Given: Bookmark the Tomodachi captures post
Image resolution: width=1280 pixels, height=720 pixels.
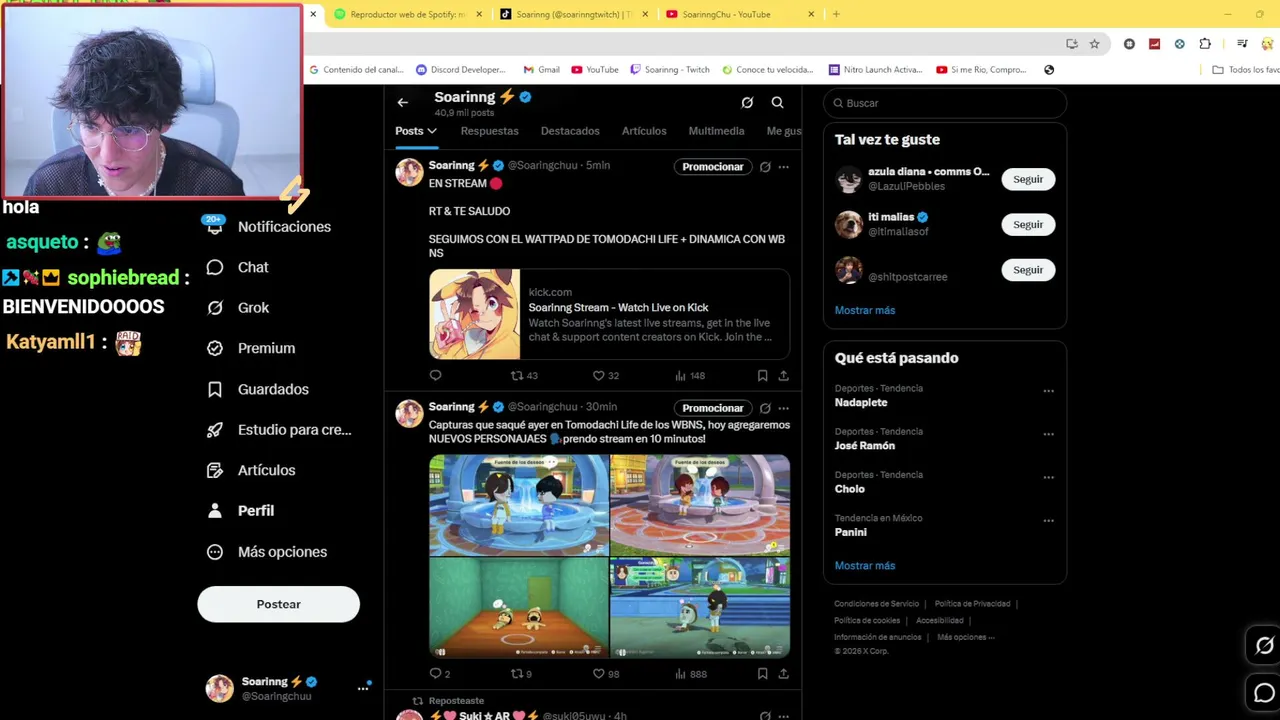Looking at the screenshot, I should pyautogui.click(x=762, y=674).
